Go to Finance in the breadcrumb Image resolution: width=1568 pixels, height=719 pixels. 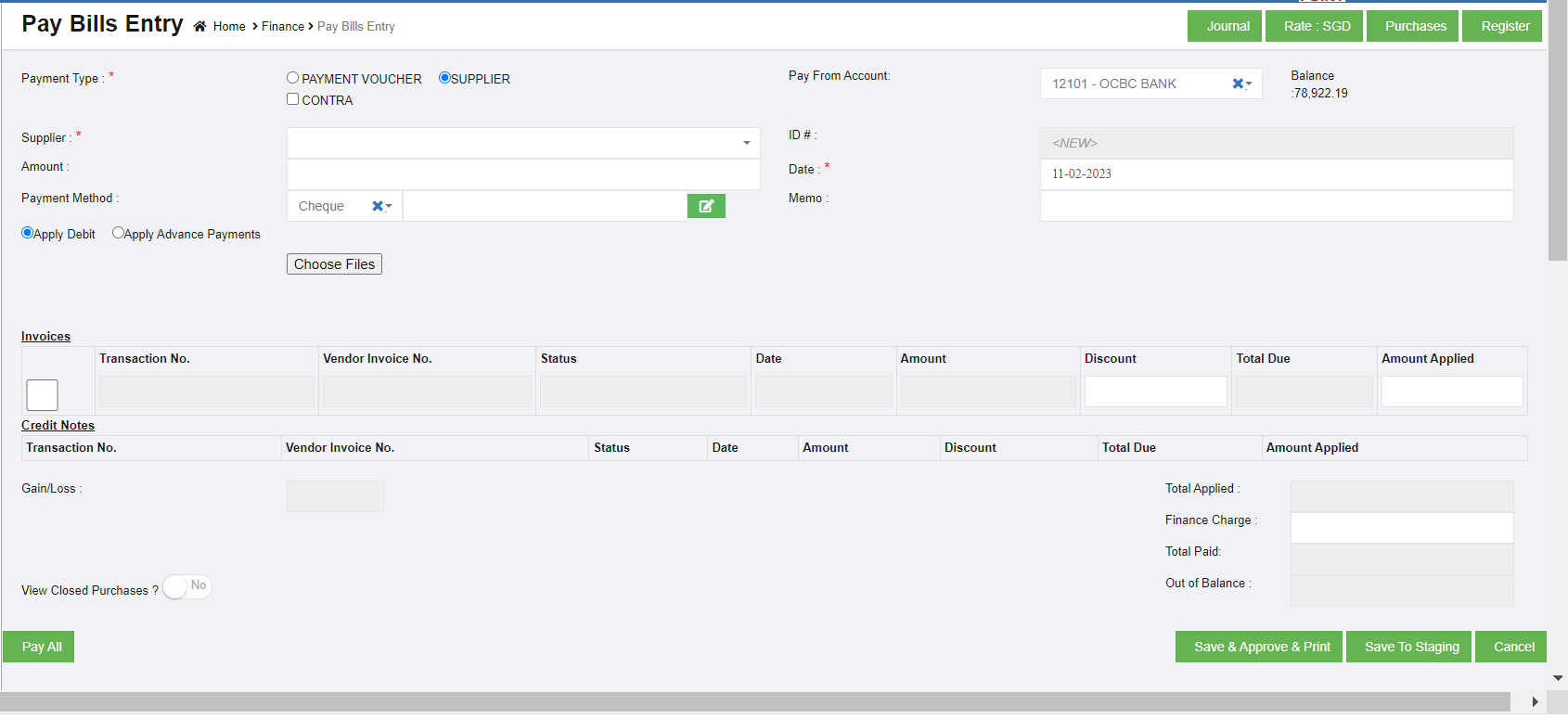282,27
